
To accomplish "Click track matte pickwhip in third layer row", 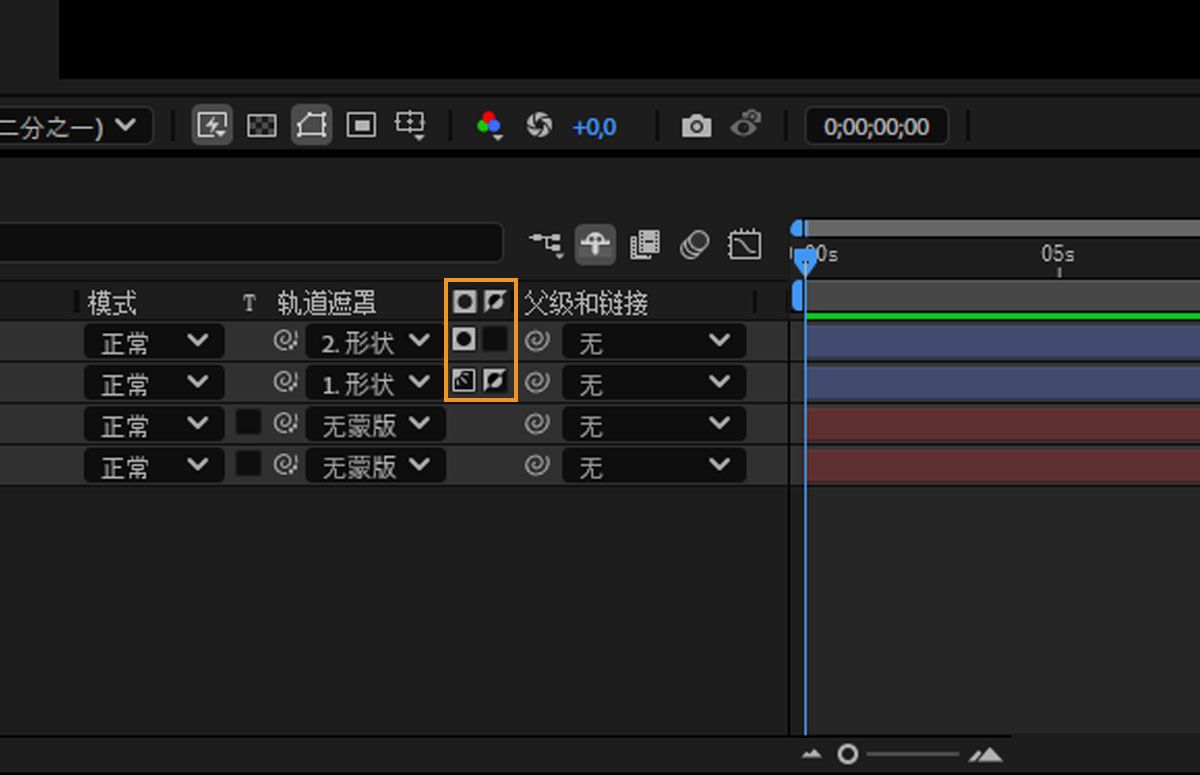I will click(x=285, y=425).
